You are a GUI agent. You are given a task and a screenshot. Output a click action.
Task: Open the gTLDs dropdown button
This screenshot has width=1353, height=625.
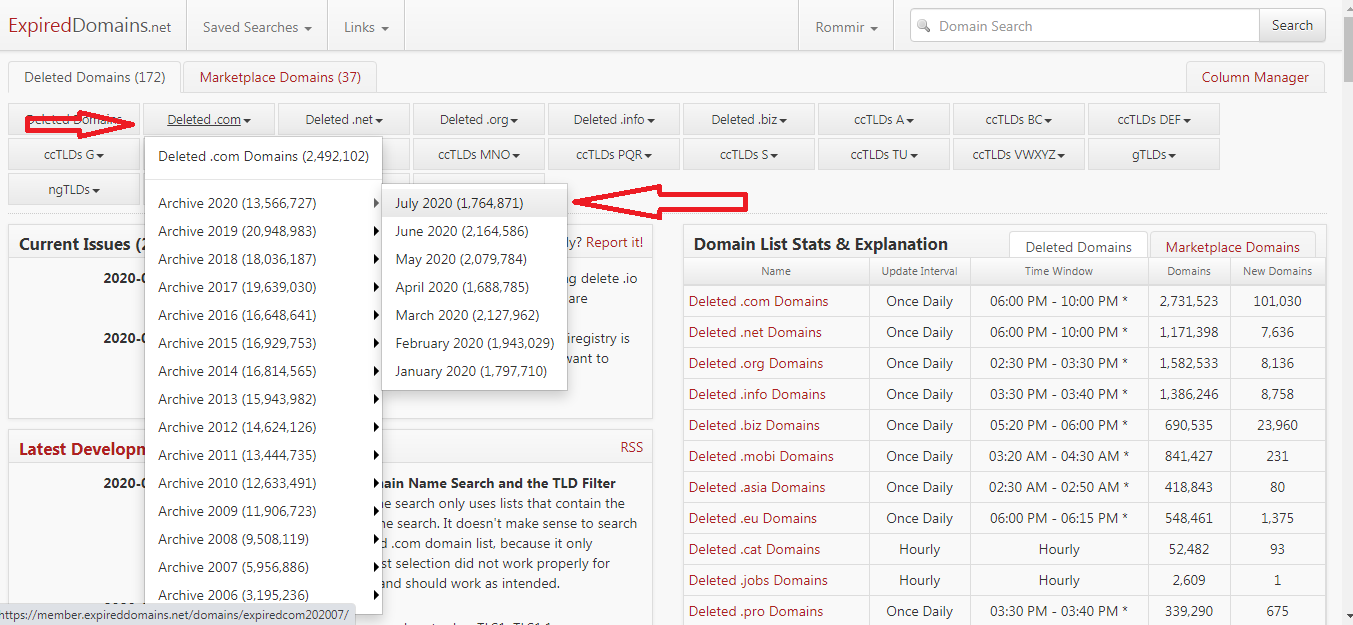[x=1154, y=155]
